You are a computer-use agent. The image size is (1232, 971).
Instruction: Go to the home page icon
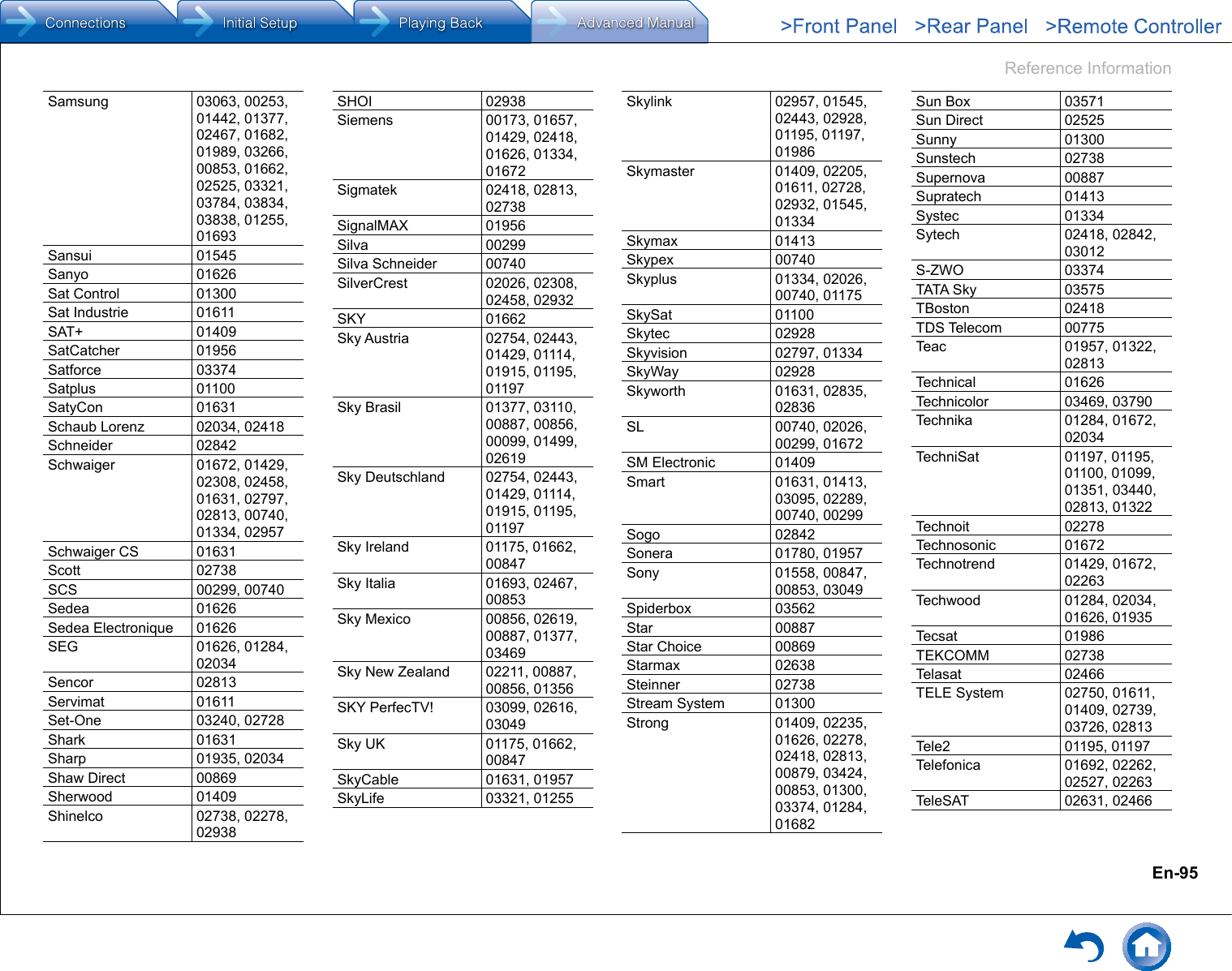tap(1146, 947)
